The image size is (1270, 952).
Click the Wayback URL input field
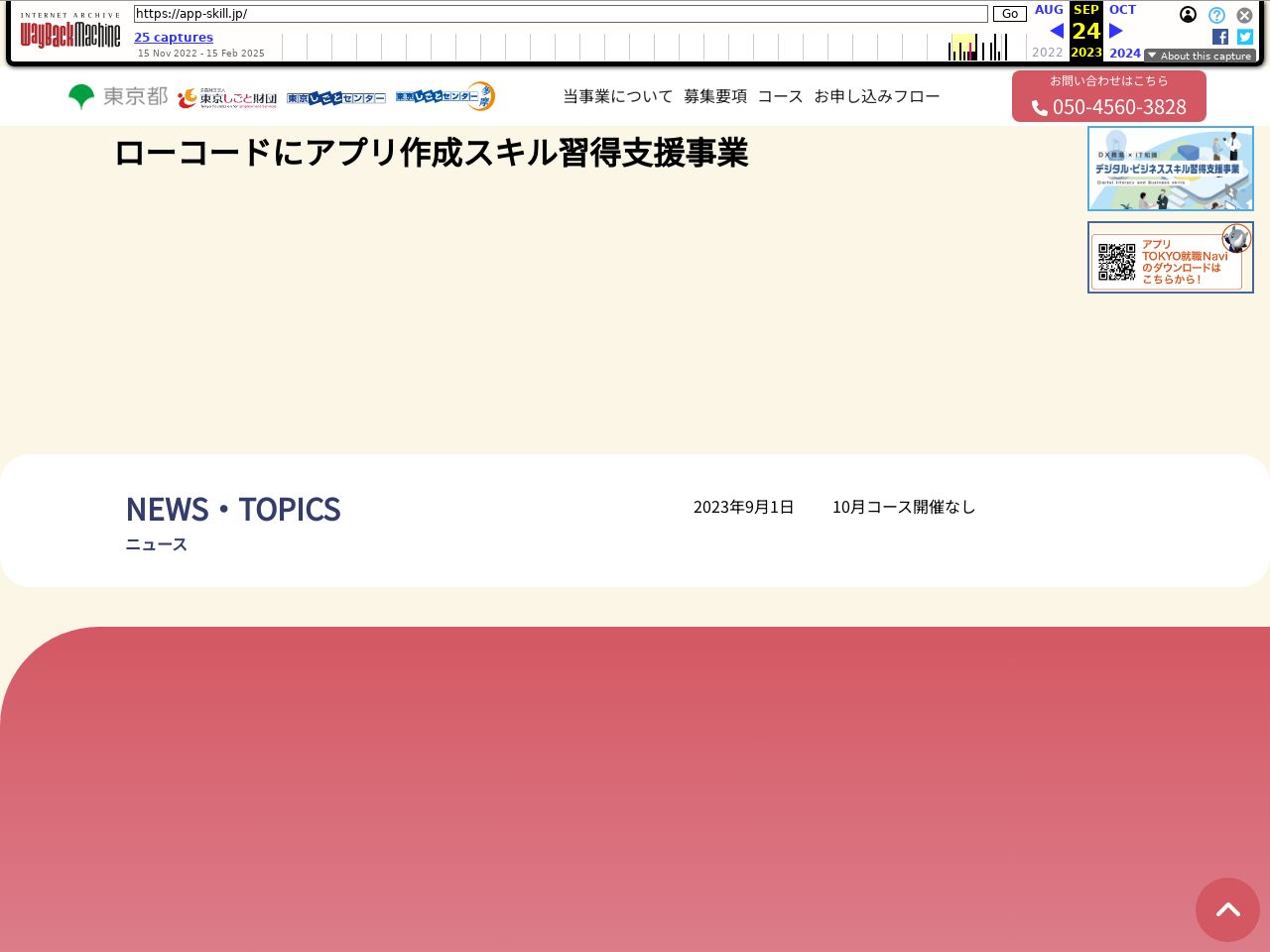point(561,14)
